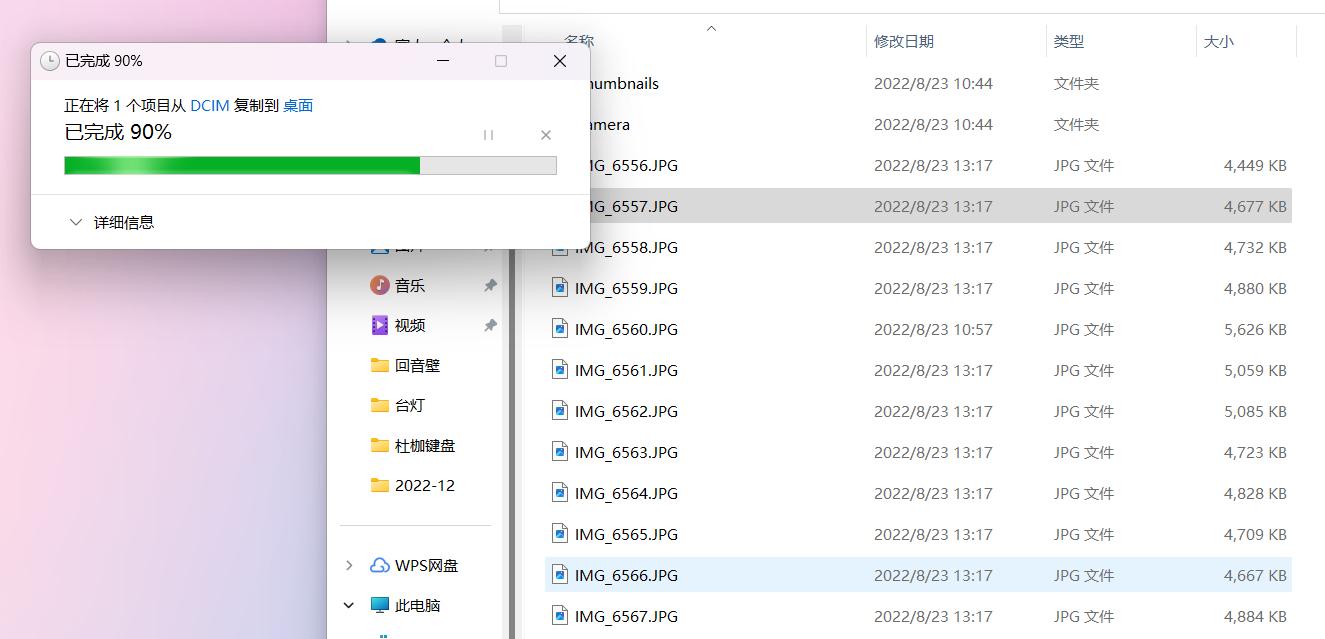Open the 2022-12 folder
Screen dimensions: 1325x639
coord(412,485)
